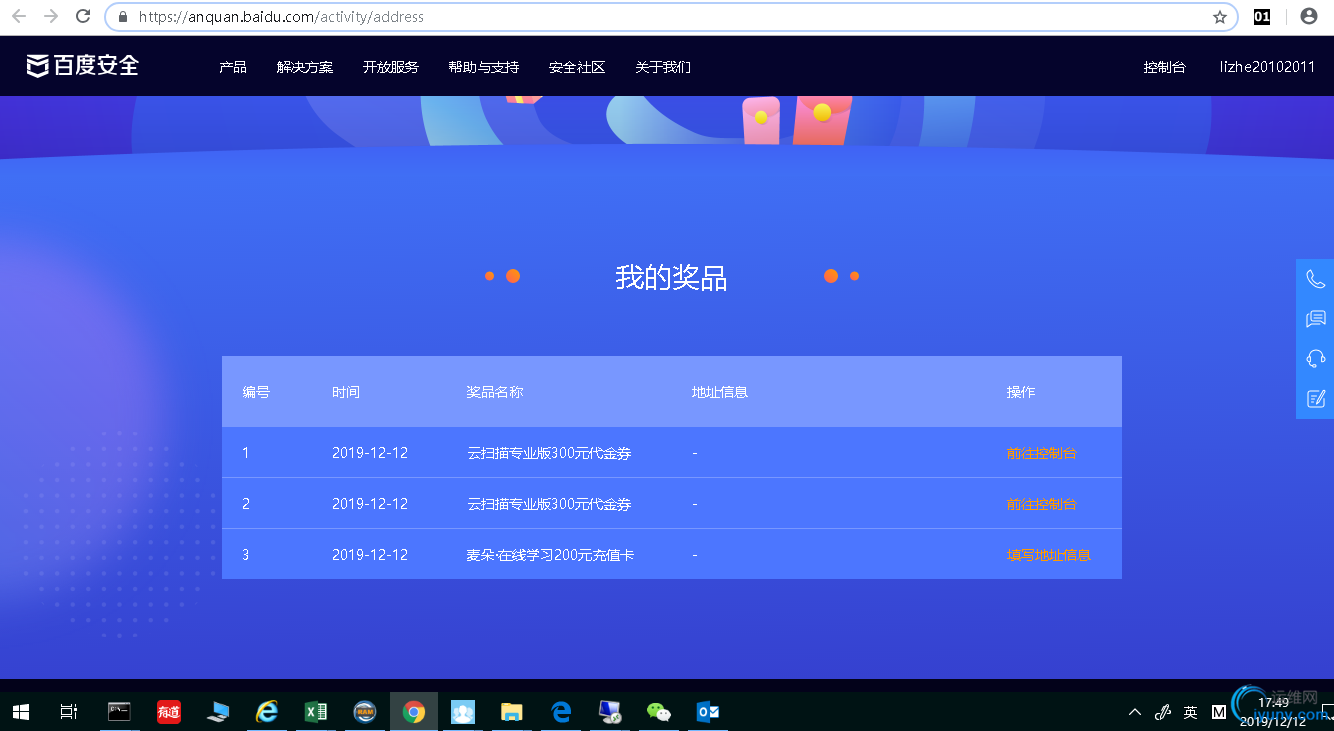Click the 时间 column header
This screenshot has height=731, width=1334.
pos(346,392)
